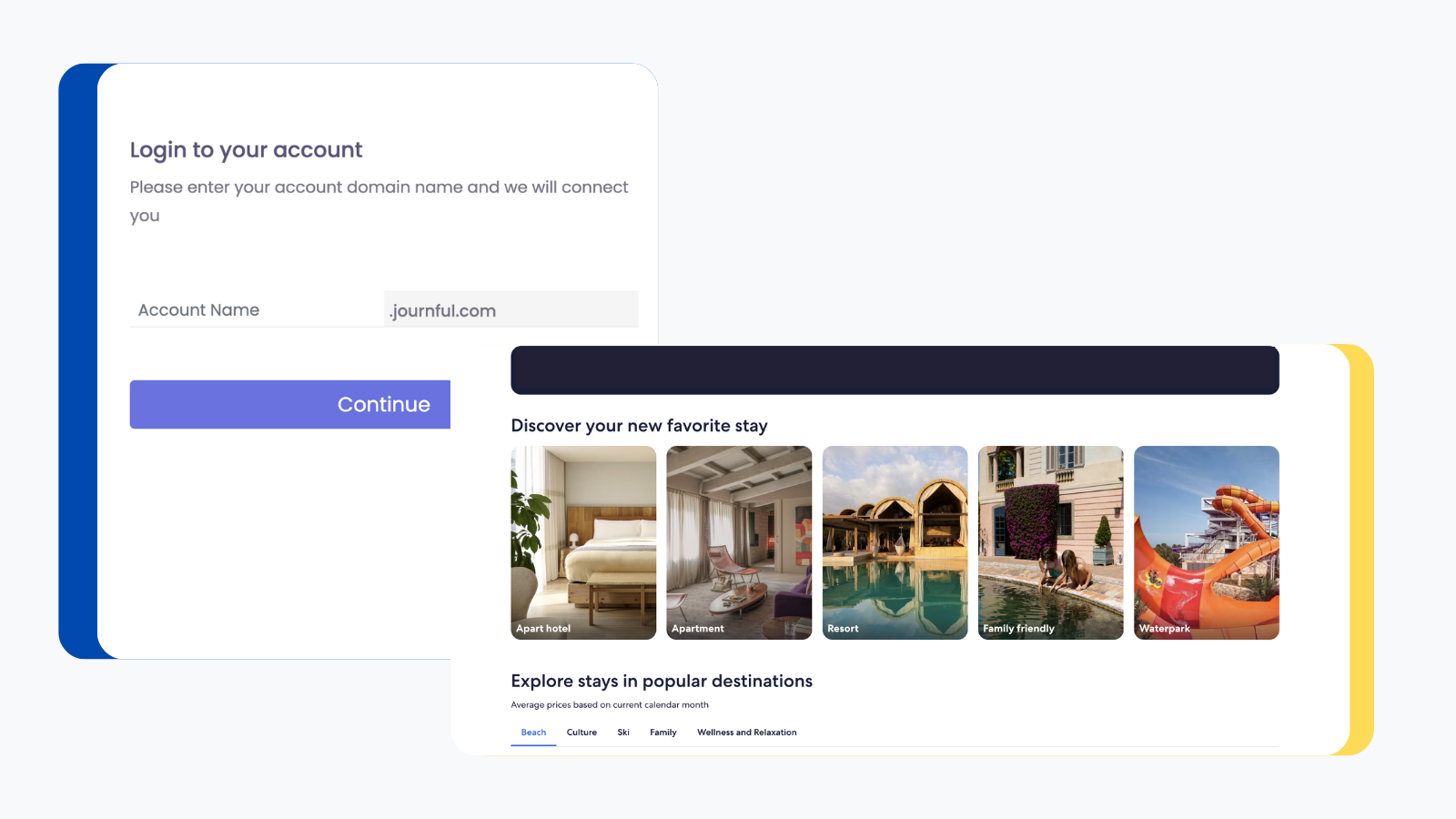Open the Apart hotel stay thumbnail
This screenshot has height=819, width=1456.
tap(583, 542)
